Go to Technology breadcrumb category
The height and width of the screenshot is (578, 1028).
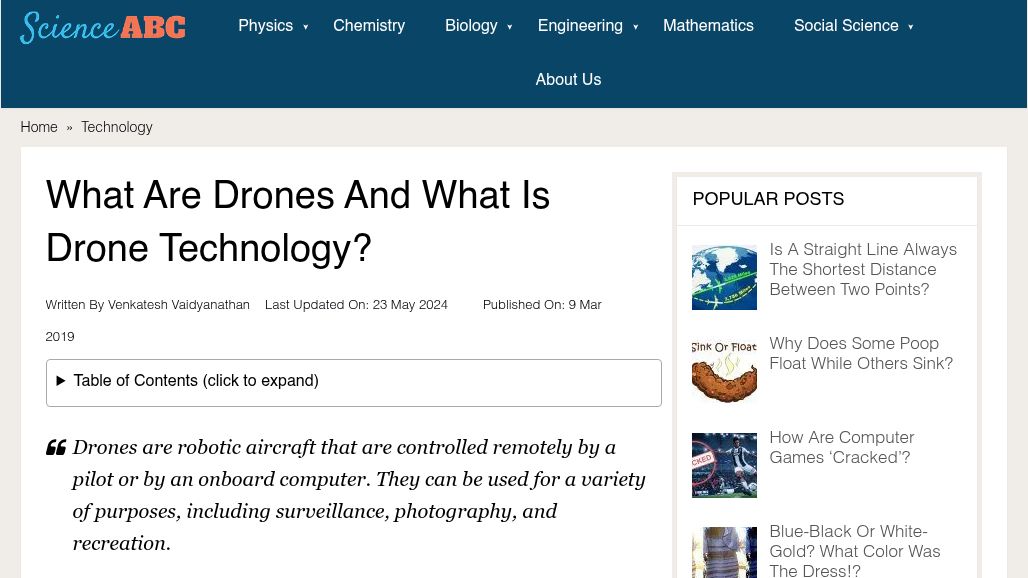coord(117,127)
